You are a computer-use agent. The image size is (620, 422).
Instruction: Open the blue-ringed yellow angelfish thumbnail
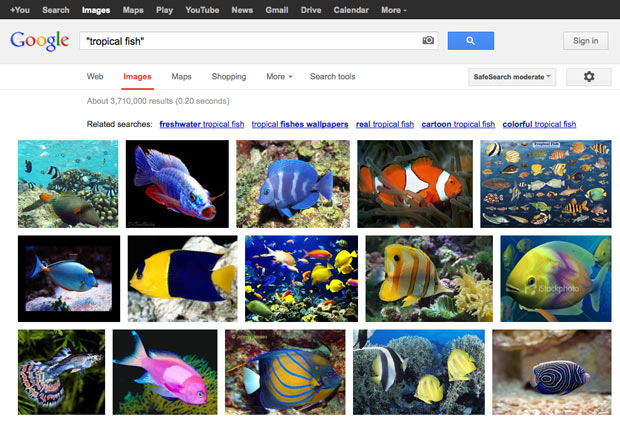[x=285, y=372]
